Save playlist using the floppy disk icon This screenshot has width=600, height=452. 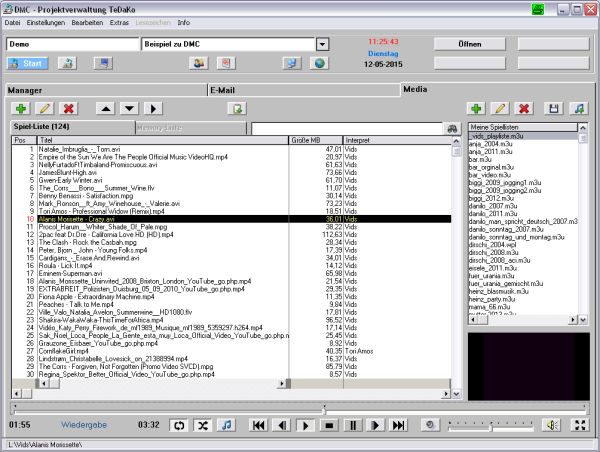point(555,108)
